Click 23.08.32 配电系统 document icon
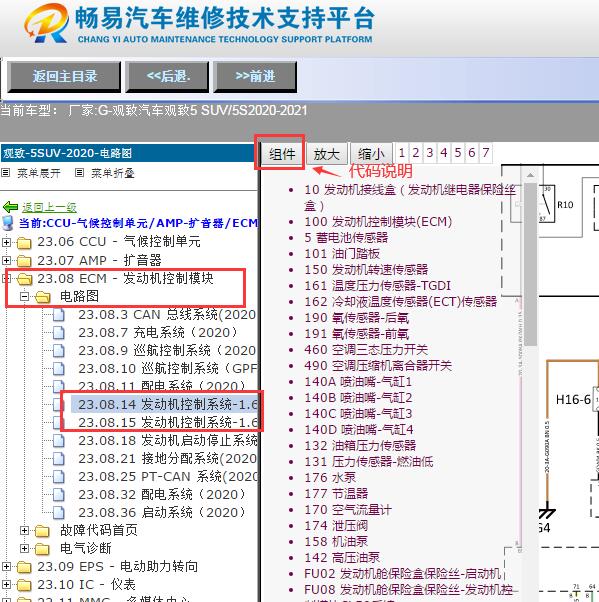Screen dimensions: 599x602 (59, 494)
